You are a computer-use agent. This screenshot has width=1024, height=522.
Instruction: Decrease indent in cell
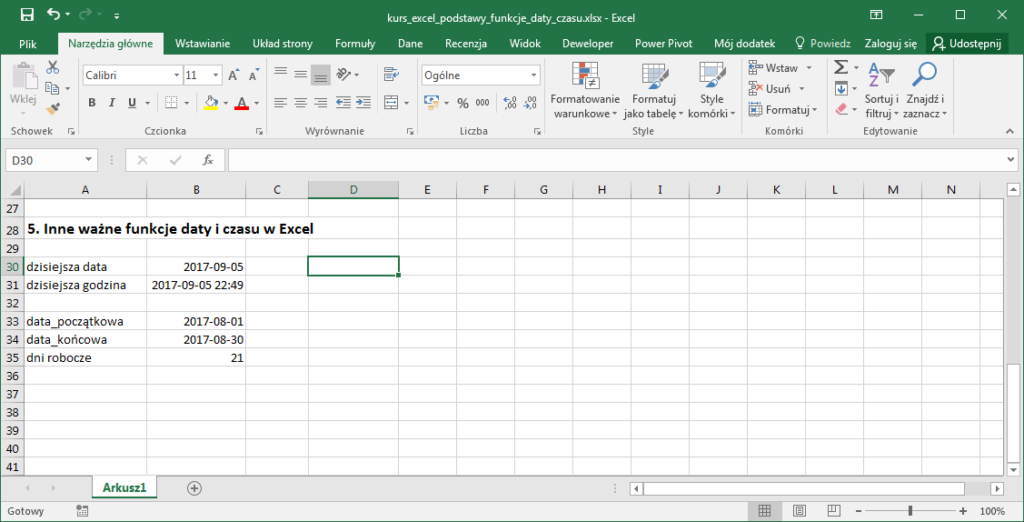coord(343,103)
